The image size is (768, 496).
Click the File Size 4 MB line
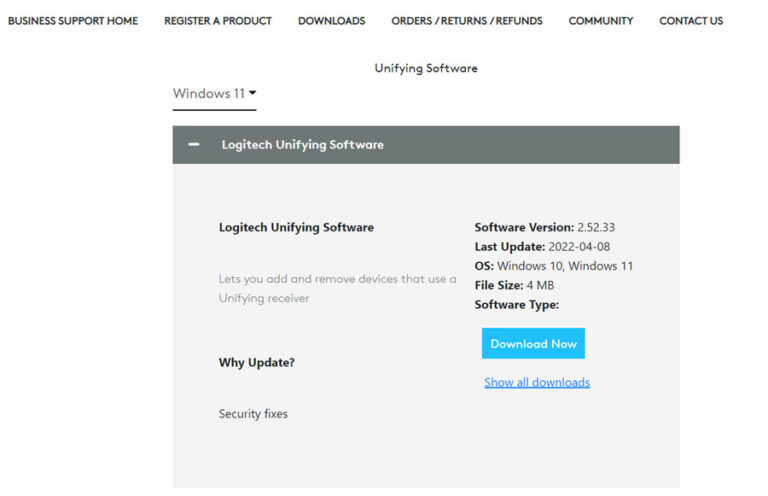pyautogui.click(x=514, y=285)
